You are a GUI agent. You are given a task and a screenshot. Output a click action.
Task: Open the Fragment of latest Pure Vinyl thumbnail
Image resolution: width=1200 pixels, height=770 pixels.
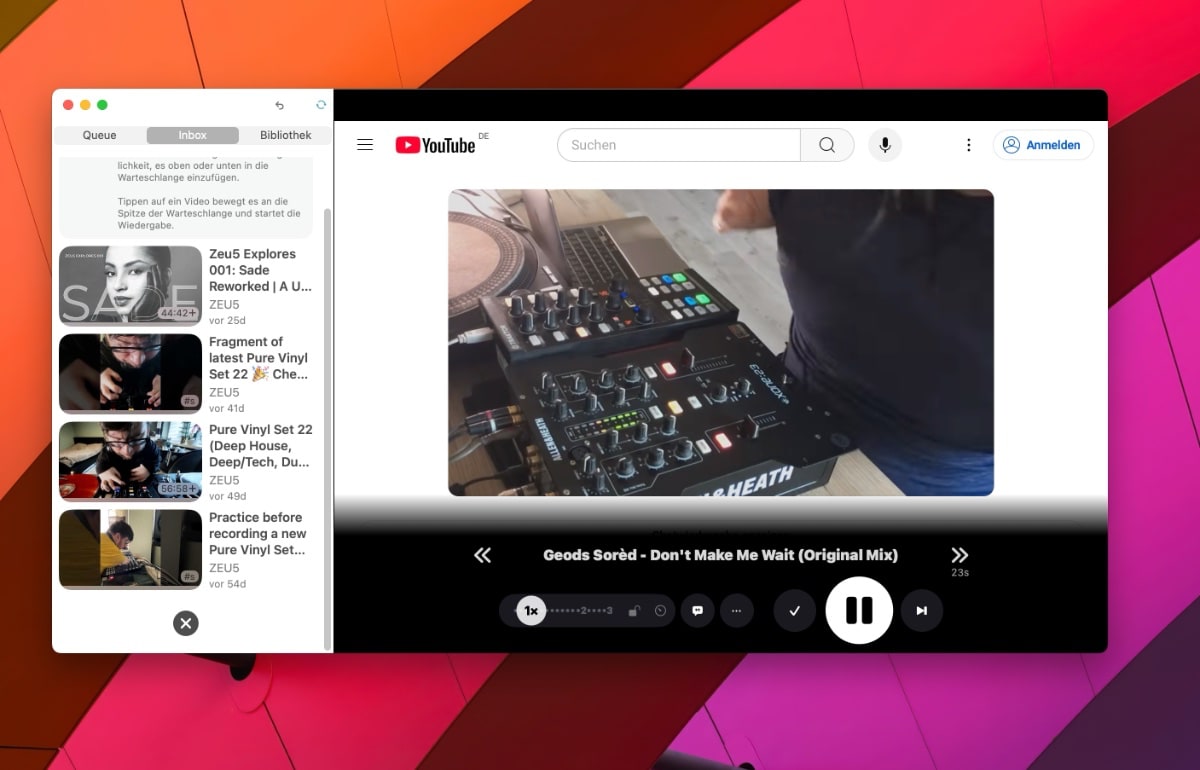(131, 374)
